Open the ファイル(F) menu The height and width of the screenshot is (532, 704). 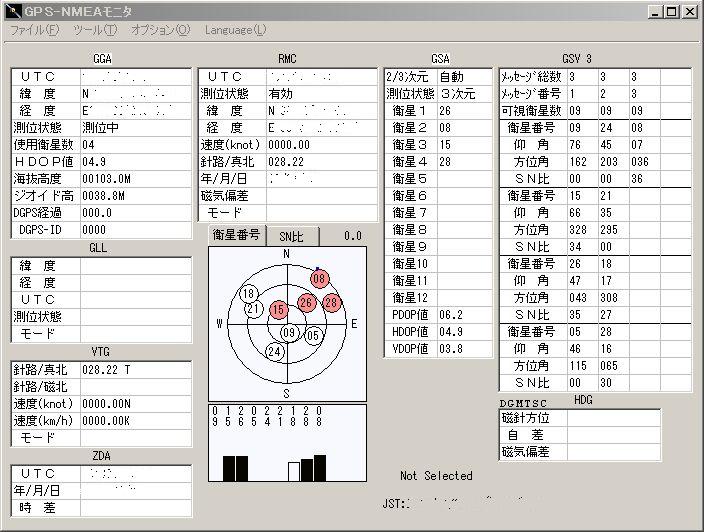[35, 30]
